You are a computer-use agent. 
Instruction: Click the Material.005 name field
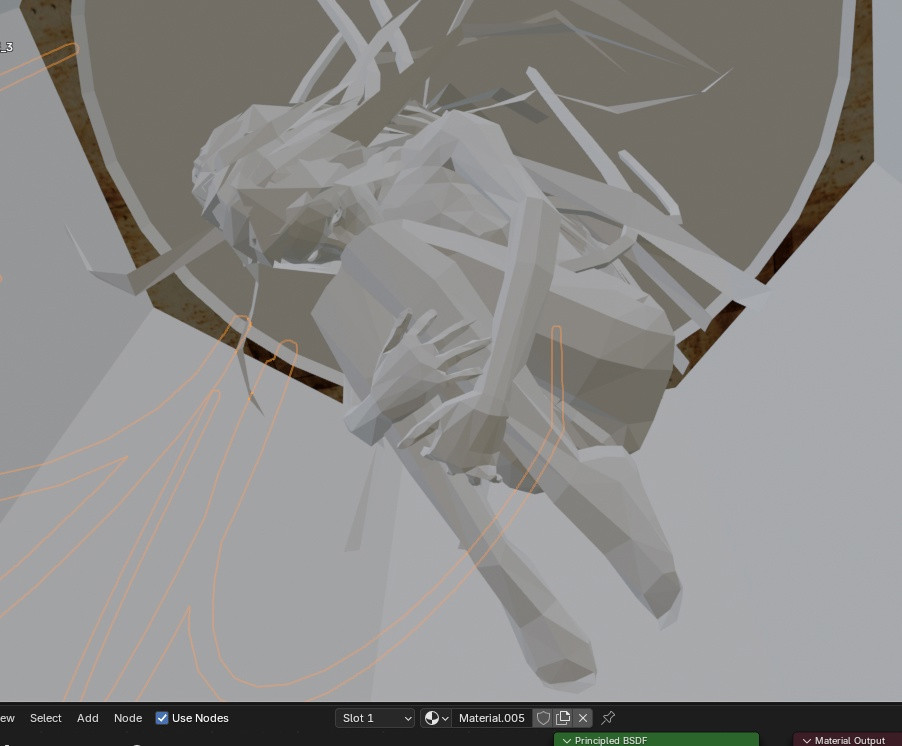tap(491, 718)
